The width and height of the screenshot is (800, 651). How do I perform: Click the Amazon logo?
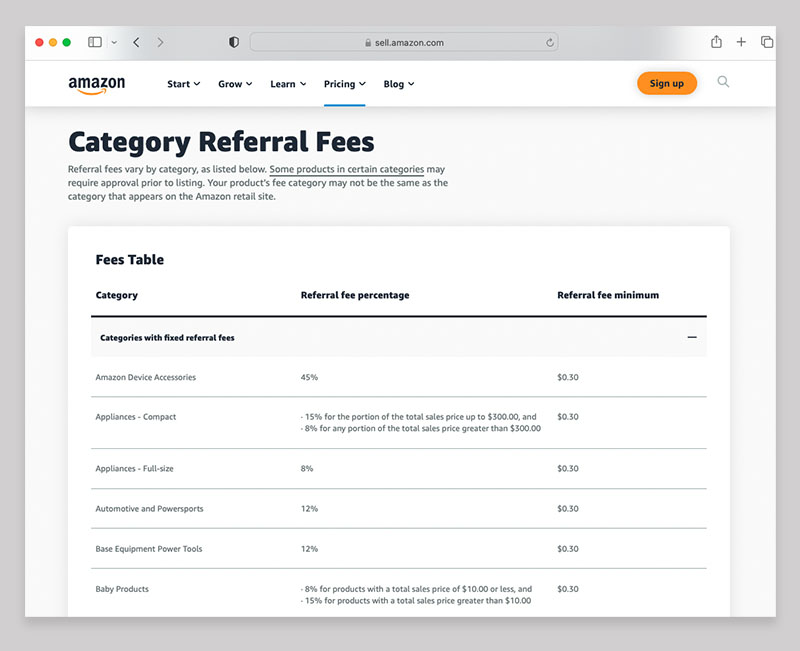tap(96, 85)
